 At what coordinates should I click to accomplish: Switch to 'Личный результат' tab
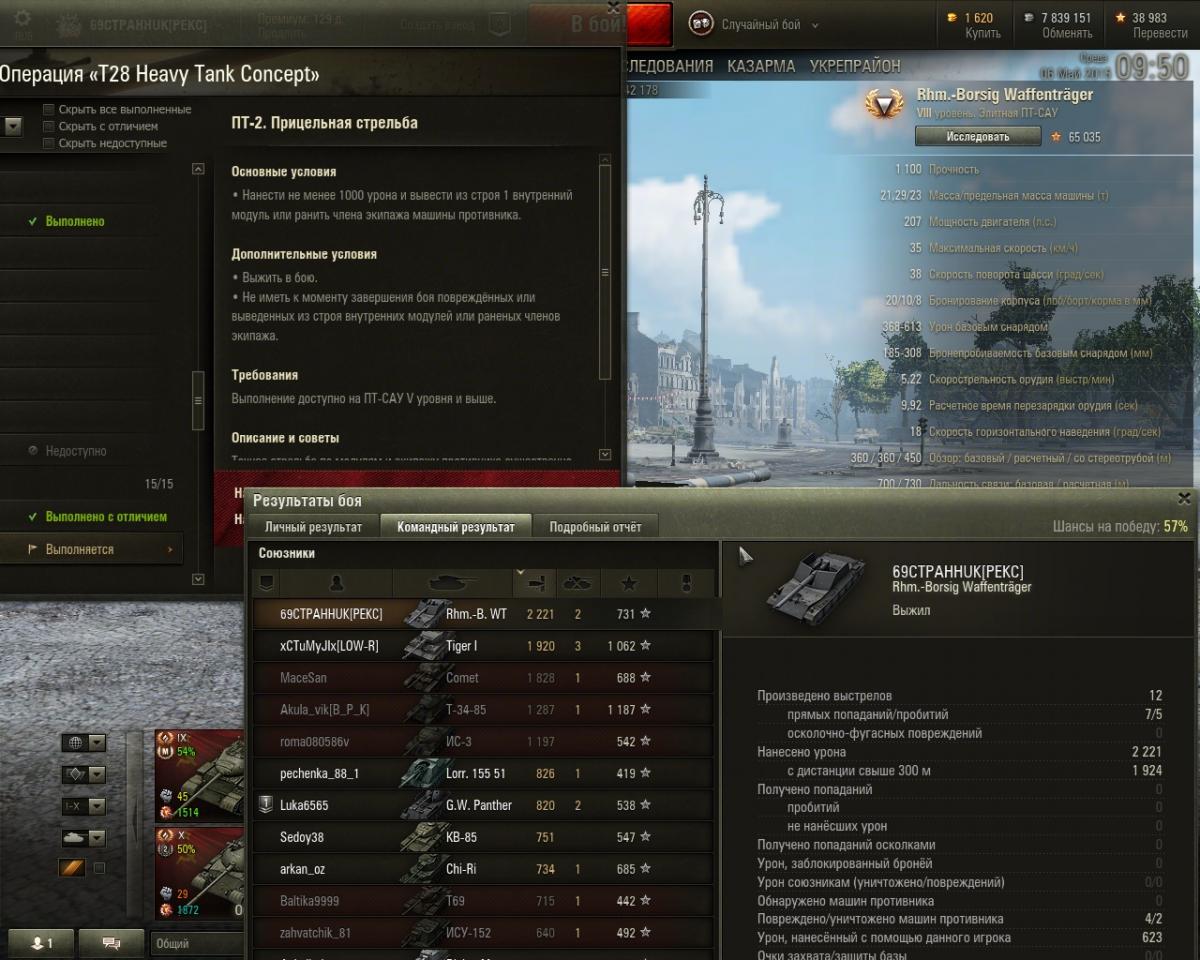coord(313,527)
